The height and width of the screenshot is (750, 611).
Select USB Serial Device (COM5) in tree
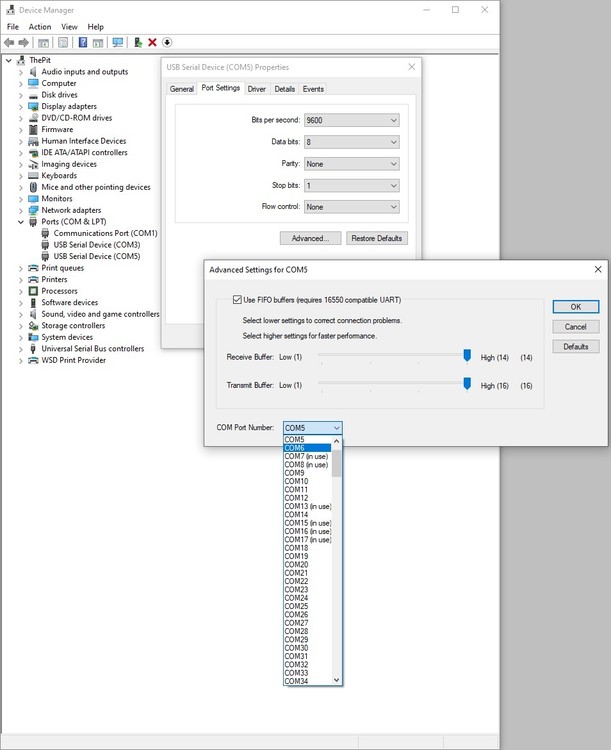click(x=97, y=256)
